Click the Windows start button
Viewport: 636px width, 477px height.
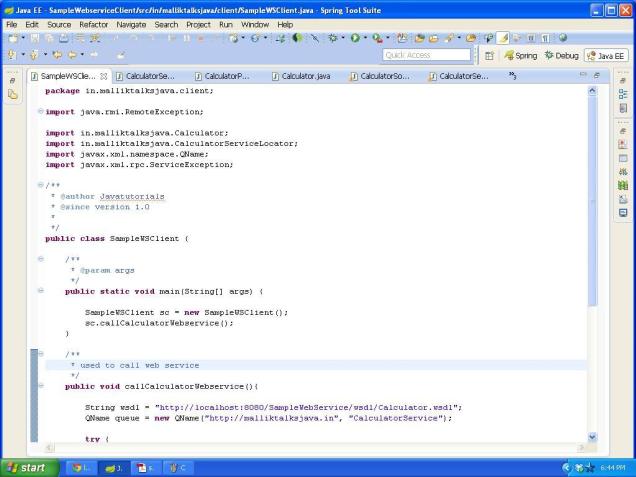[x=30, y=467]
